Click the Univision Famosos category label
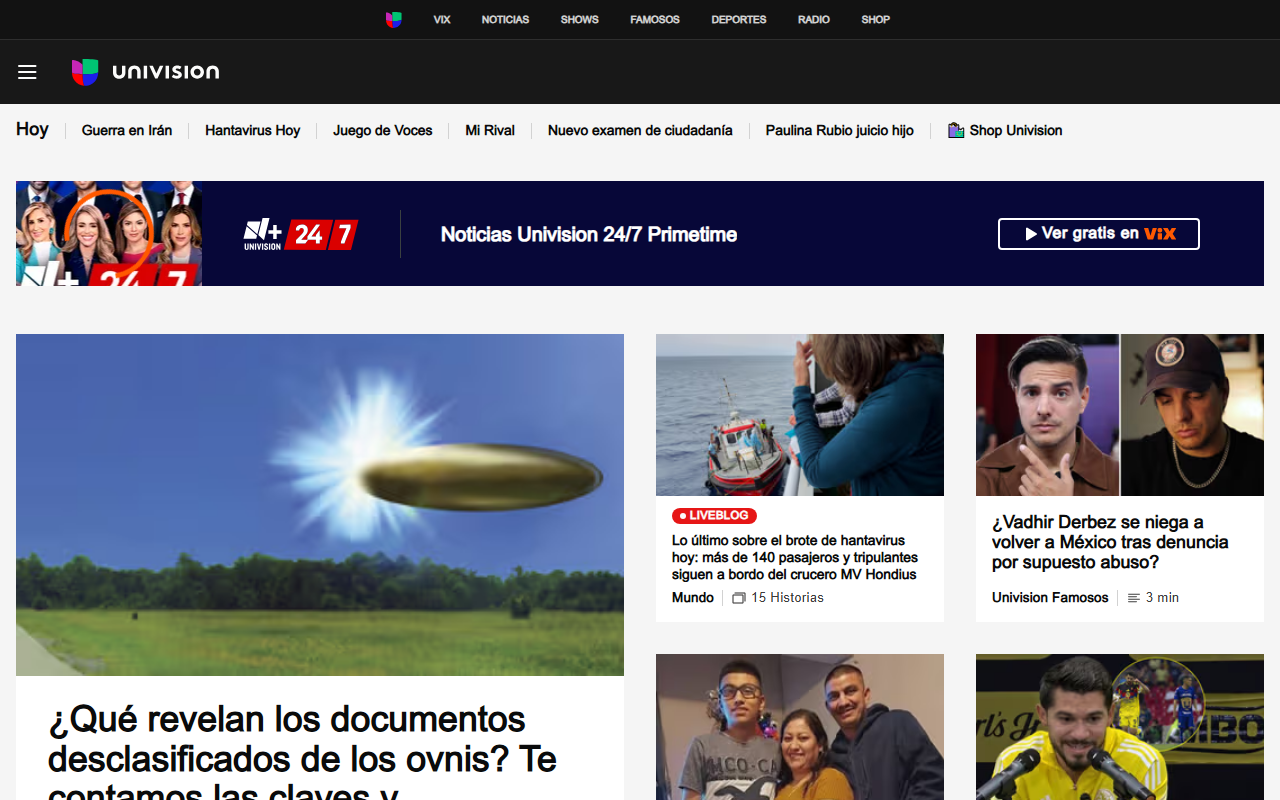 tap(1050, 598)
